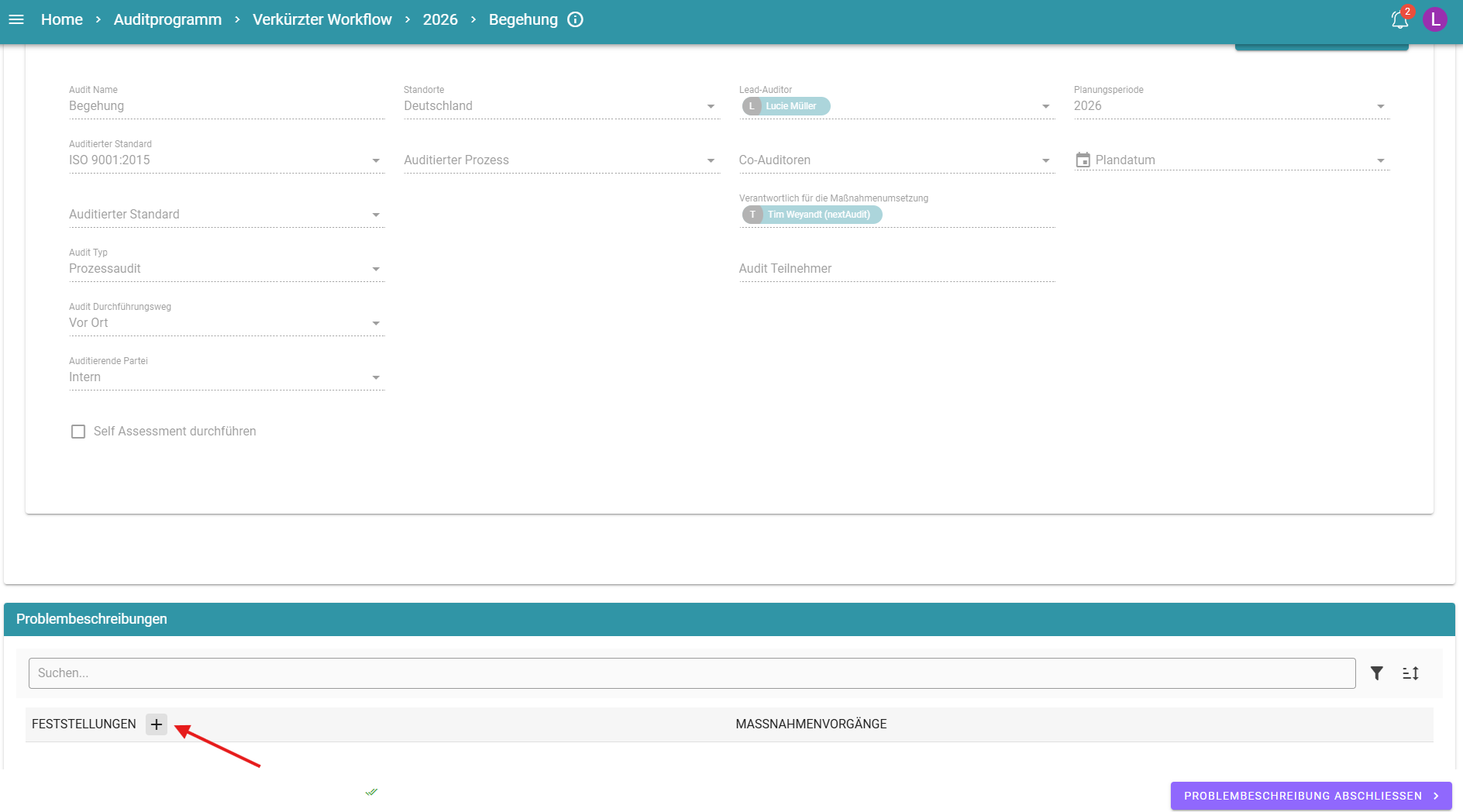Viewport: 1463px width, 812px height.
Task: Click the Problembeschreibungen section header
Action: point(729,619)
